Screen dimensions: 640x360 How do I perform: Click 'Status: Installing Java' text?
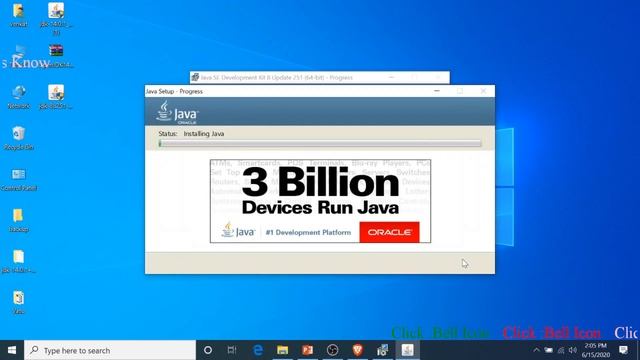(191, 133)
